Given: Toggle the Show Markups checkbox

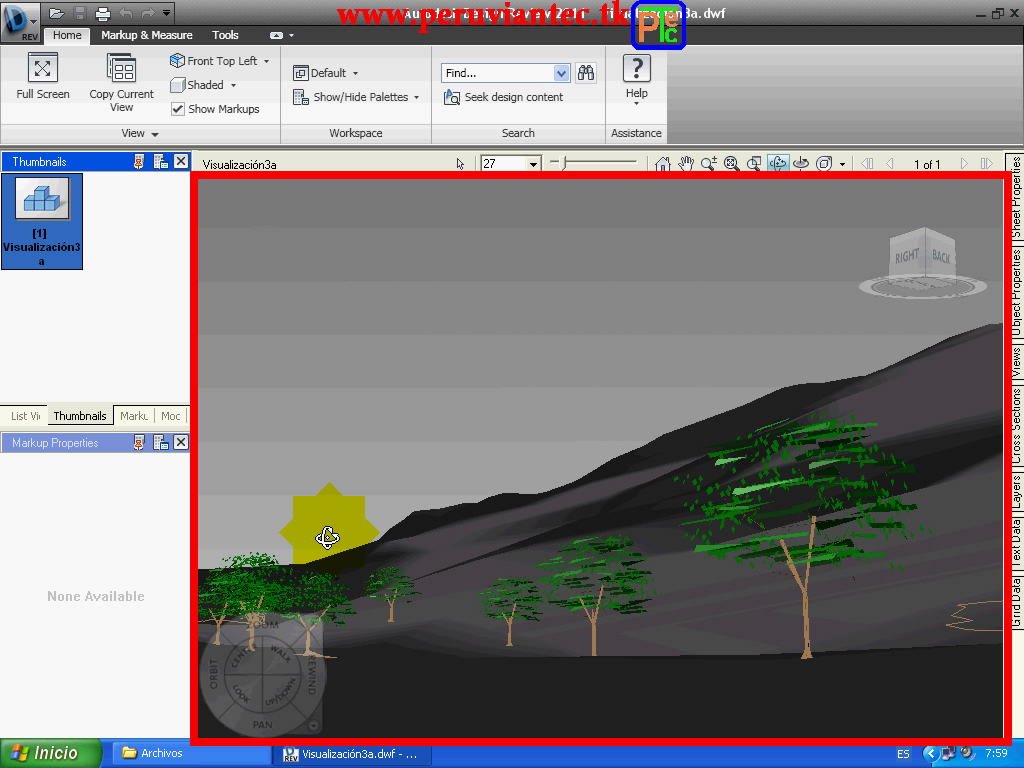Looking at the screenshot, I should click(178, 109).
